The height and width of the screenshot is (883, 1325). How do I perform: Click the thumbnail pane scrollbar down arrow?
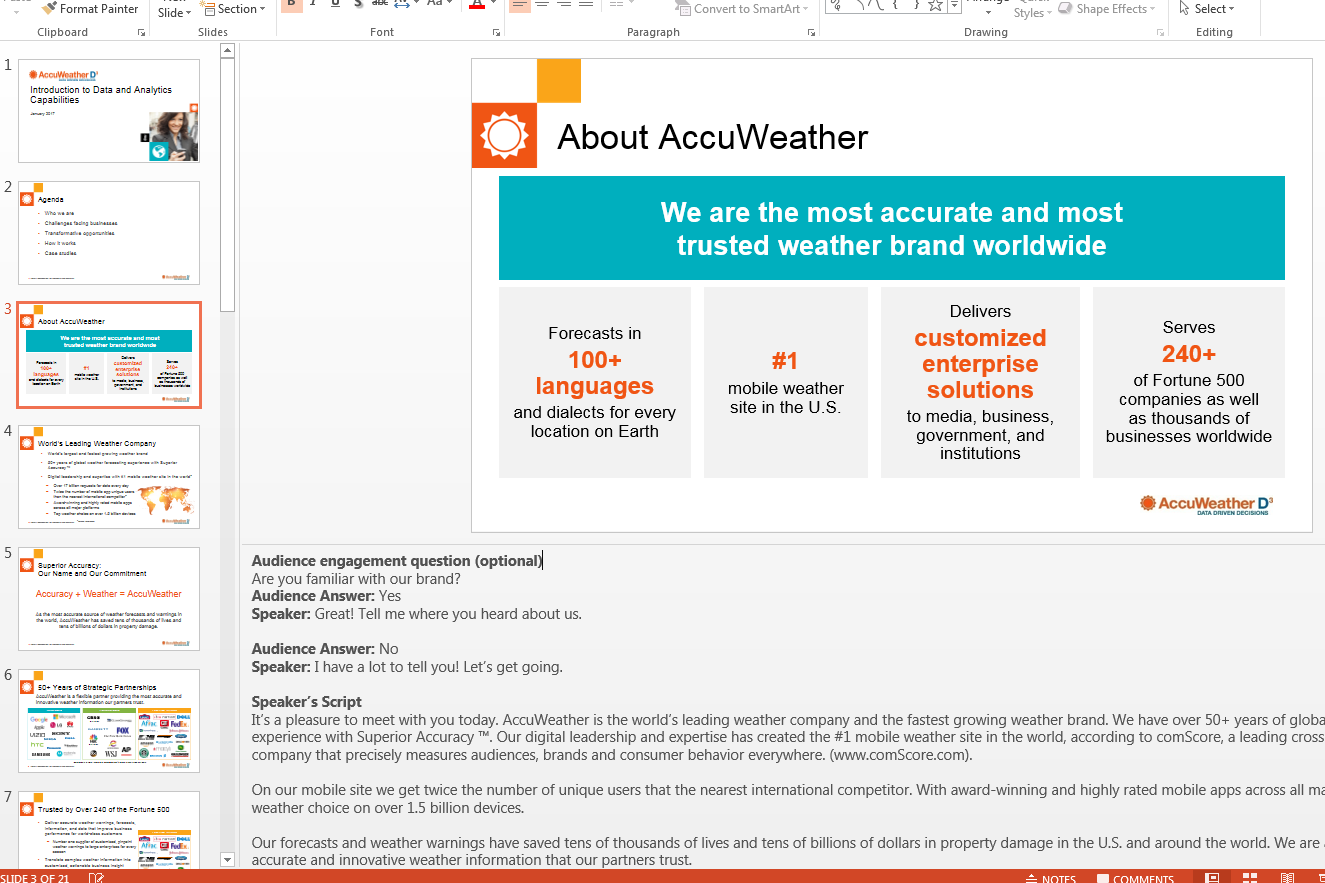pos(227,859)
